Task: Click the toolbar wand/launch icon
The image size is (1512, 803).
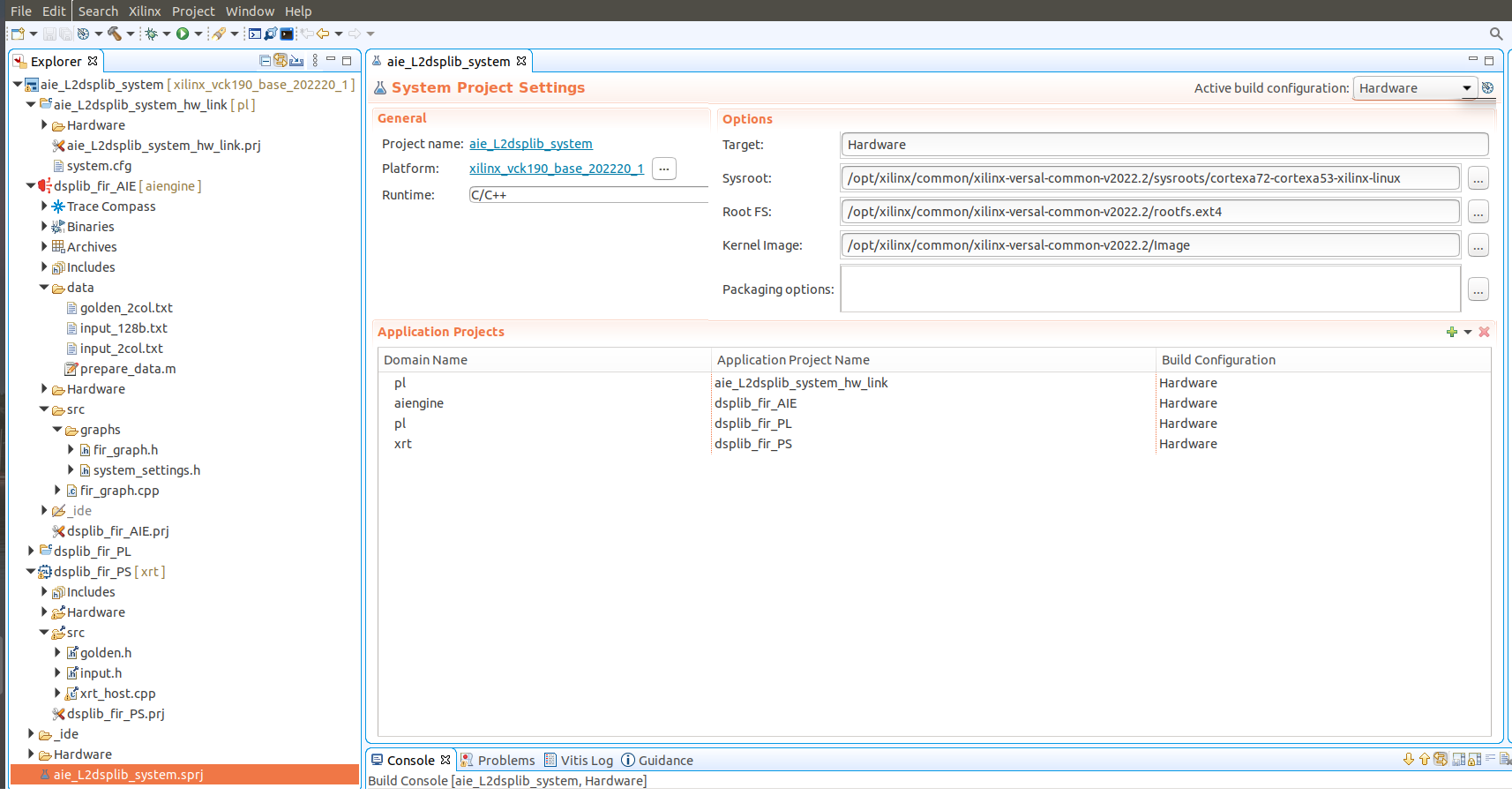Action: 219,34
